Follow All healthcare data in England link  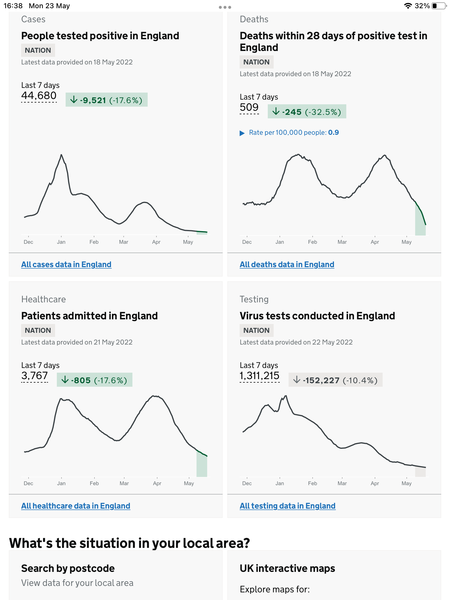76,506
